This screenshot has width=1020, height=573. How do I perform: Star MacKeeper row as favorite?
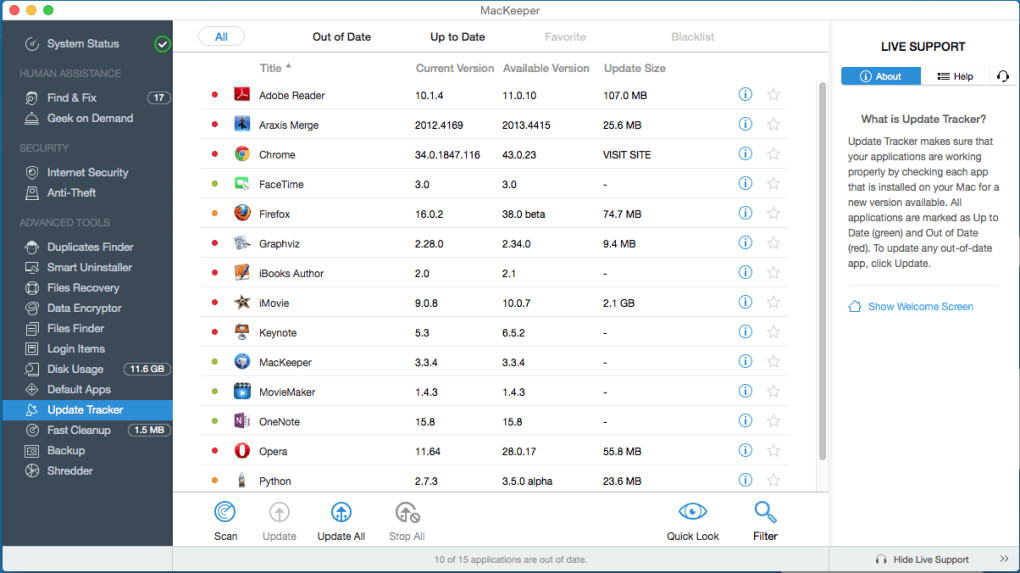[x=773, y=362]
